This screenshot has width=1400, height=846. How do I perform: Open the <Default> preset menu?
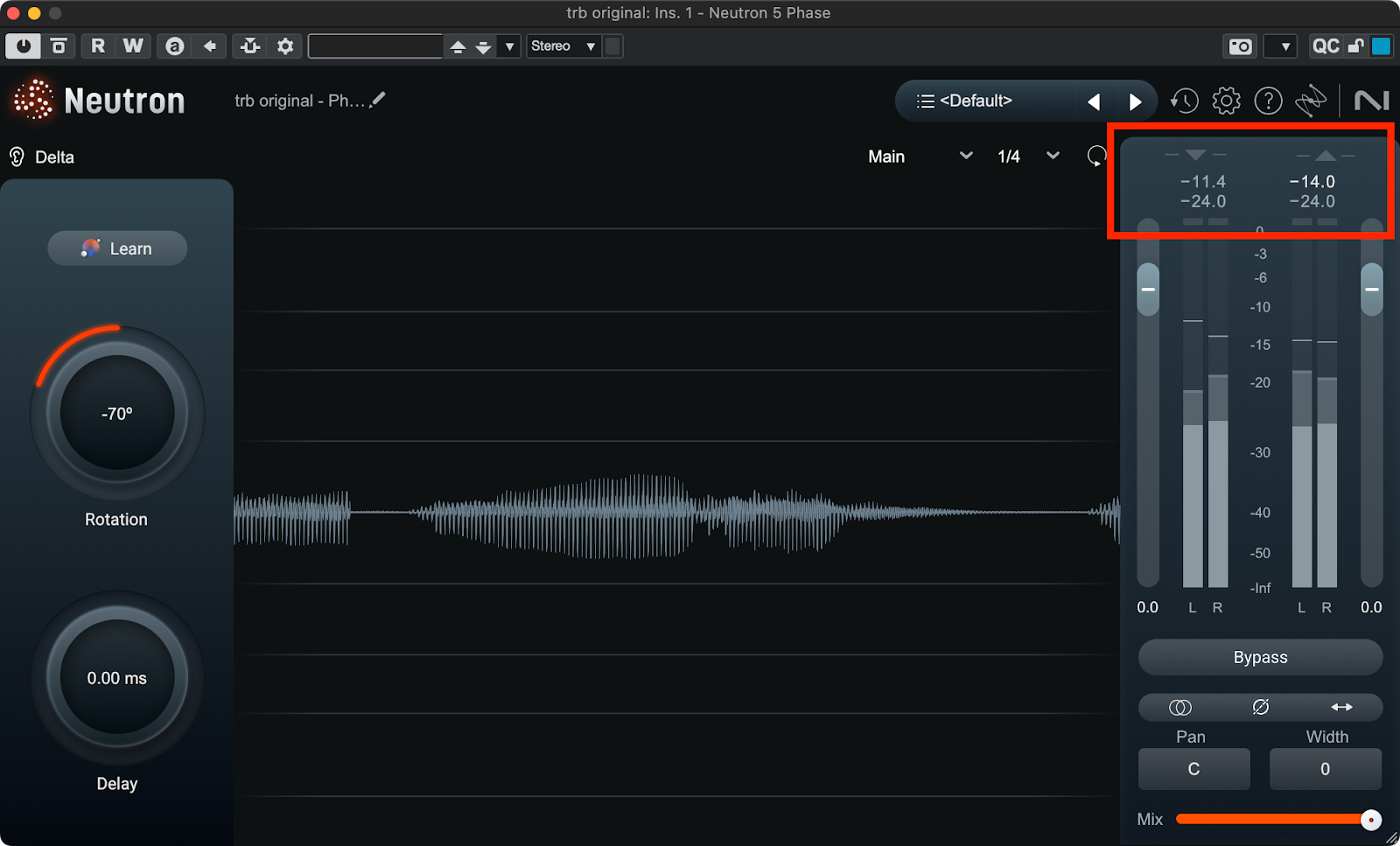click(976, 101)
